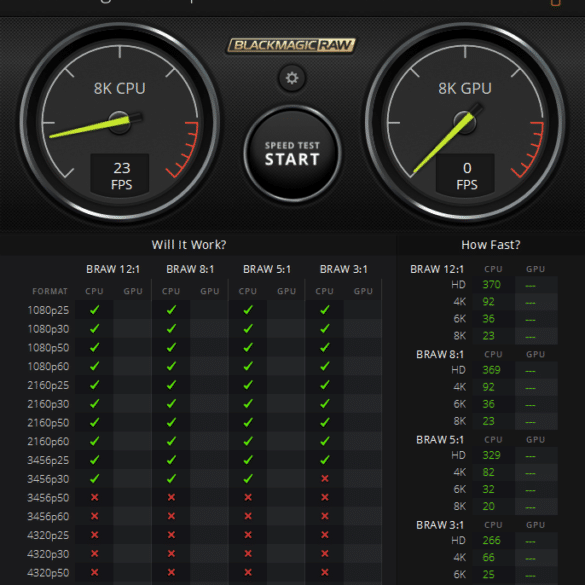This screenshot has height=585, width=585.
Task: Click the BRAW 5:1 HD CPU value 329
Action: tap(491, 456)
